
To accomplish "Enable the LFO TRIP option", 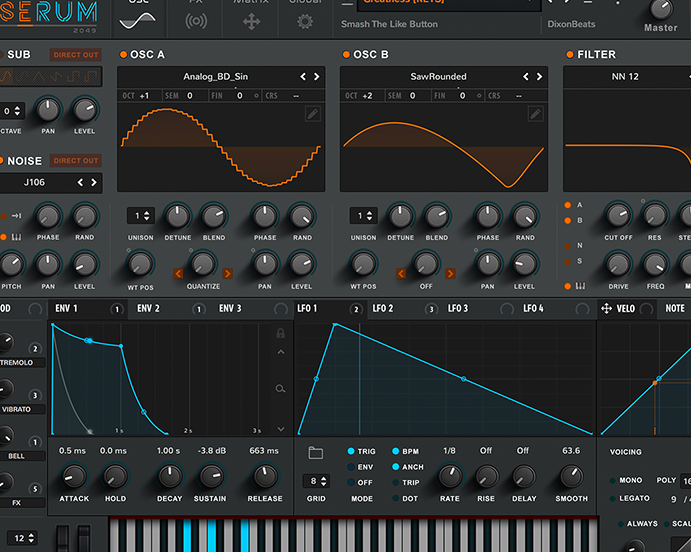I will coord(395,482).
